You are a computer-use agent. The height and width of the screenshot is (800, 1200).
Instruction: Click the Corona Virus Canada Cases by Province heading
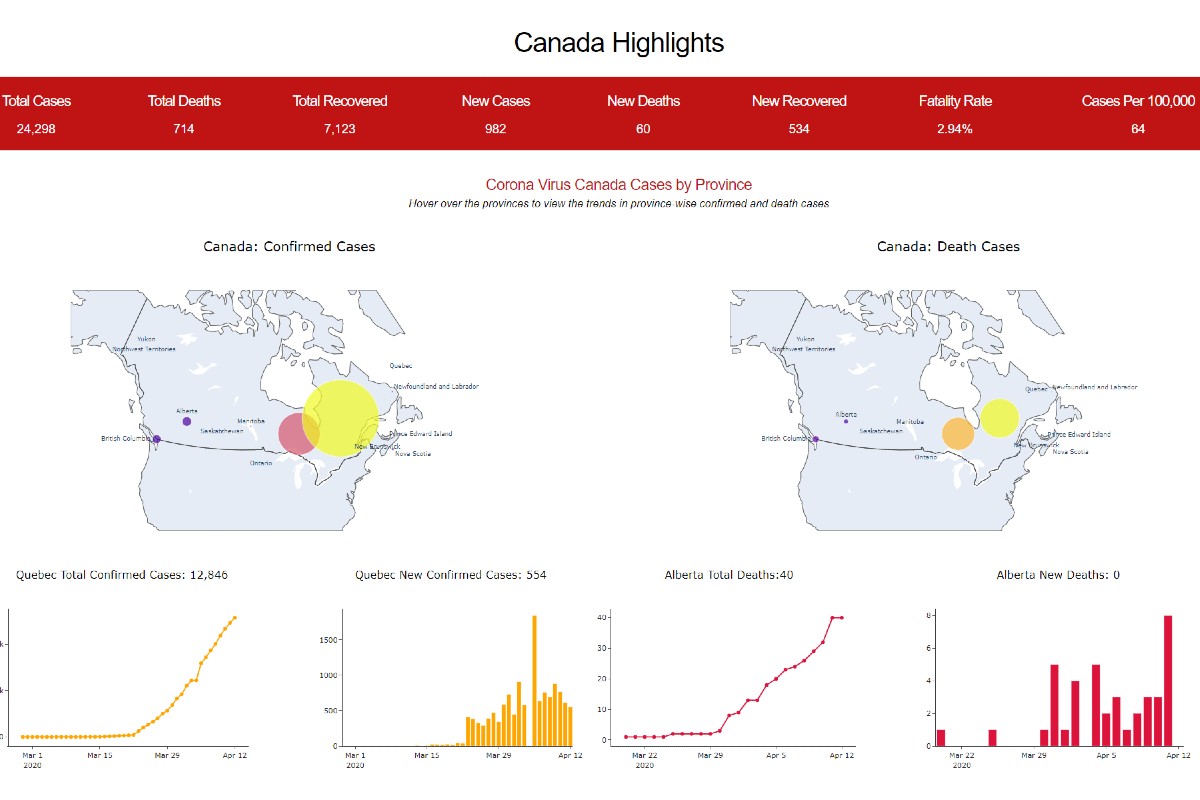pos(618,185)
